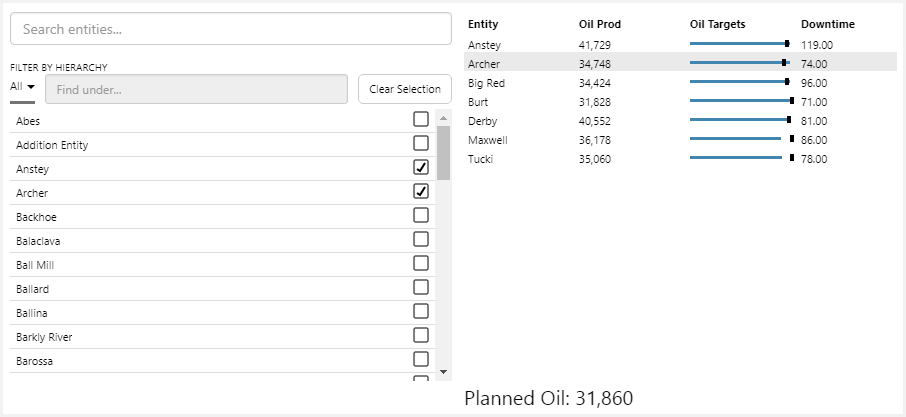The width and height of the screenshot is (906, 417).
Task: Uncheck the Anstey checkbox
Action: [x=421, y=167]
